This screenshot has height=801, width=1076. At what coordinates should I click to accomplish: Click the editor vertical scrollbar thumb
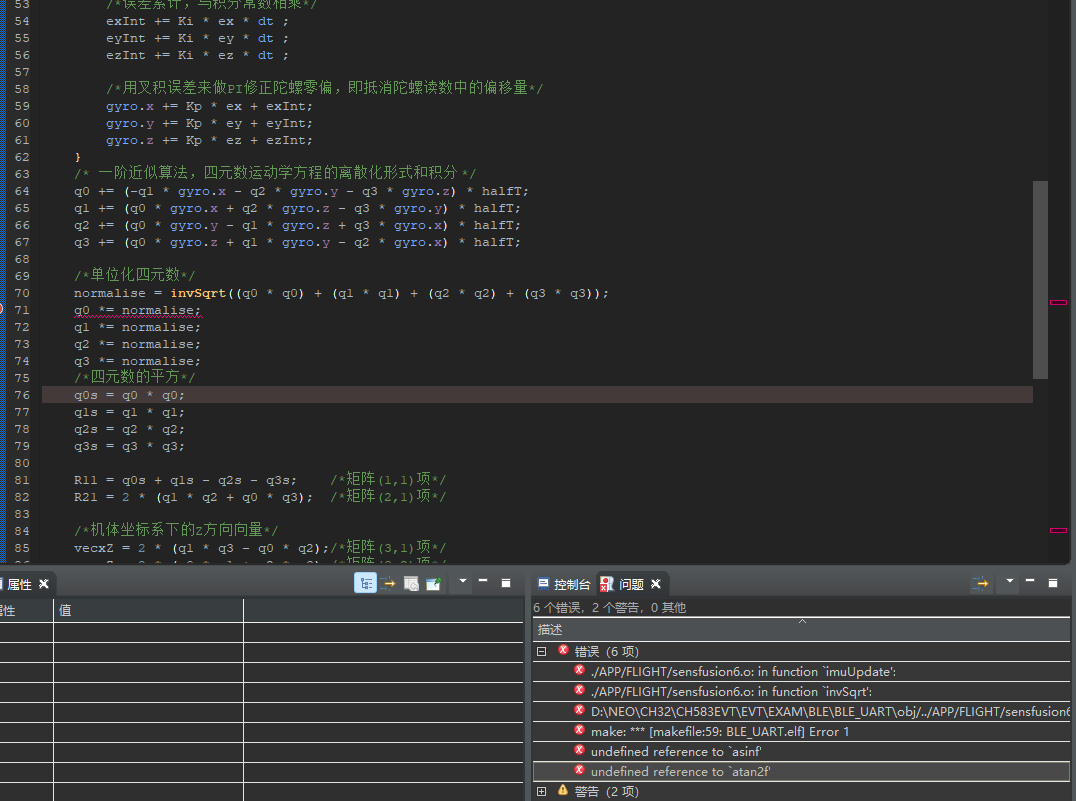[1040, 280]
